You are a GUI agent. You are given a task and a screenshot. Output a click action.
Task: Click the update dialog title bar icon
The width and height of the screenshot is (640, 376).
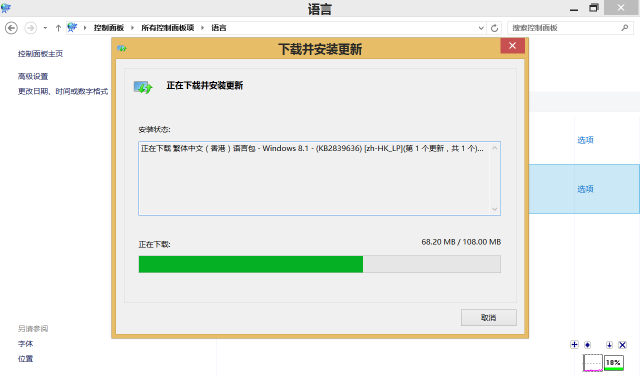[x=122, y=49]
